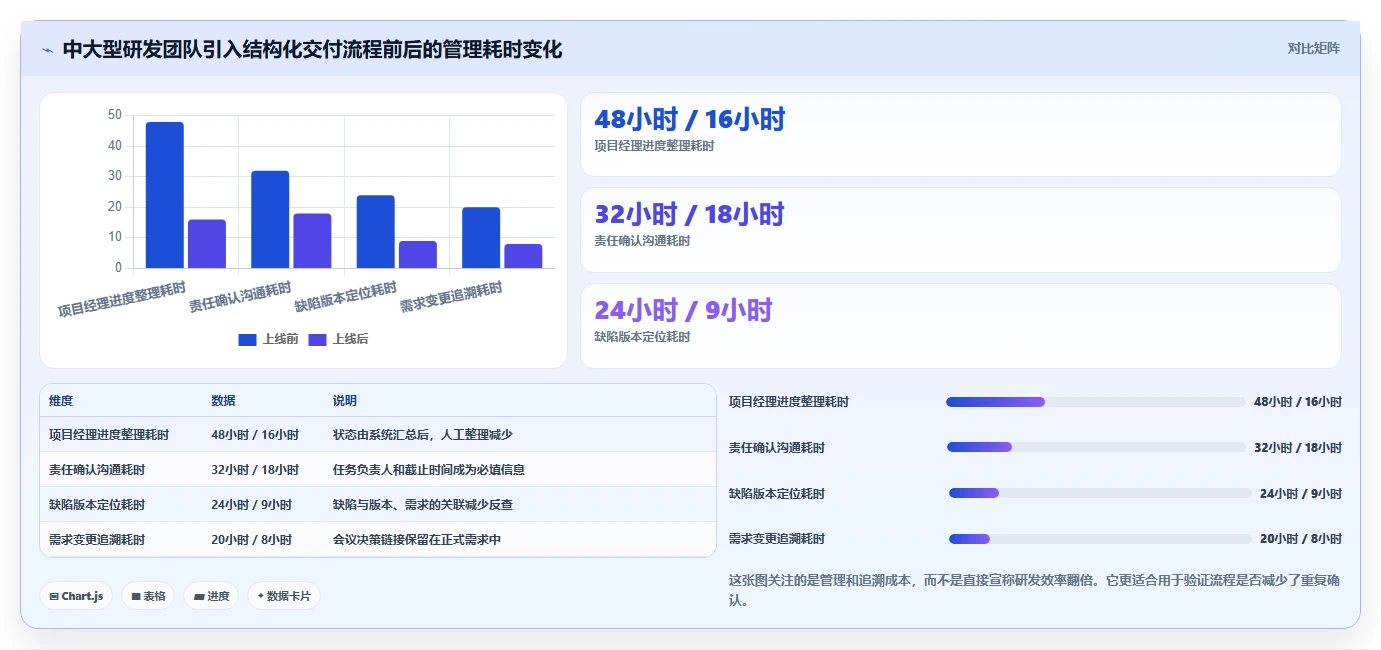Select the 上线前 bar for 需求变更追溯耗时
This screenshot has width=1381, height=650.
click(x=481, y=238)
